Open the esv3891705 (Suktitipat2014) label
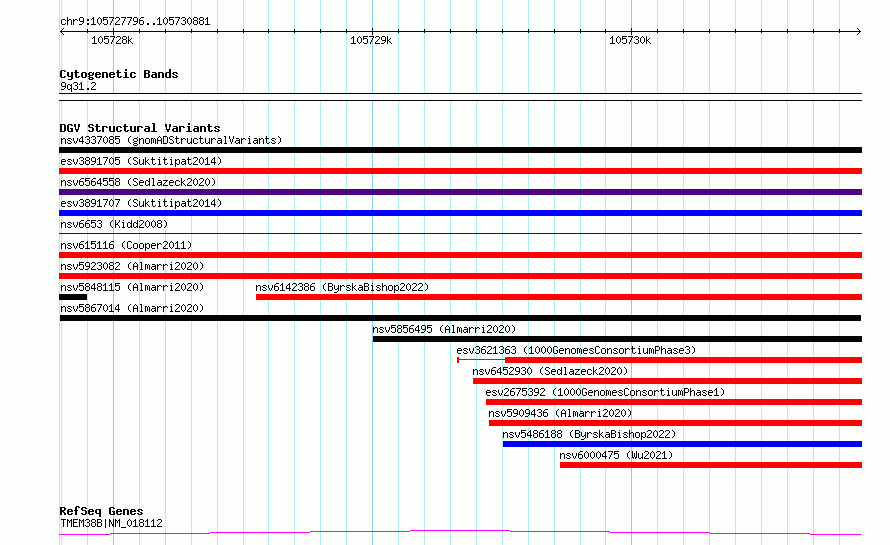The image size is (890, 545). (x=141, y=161)
